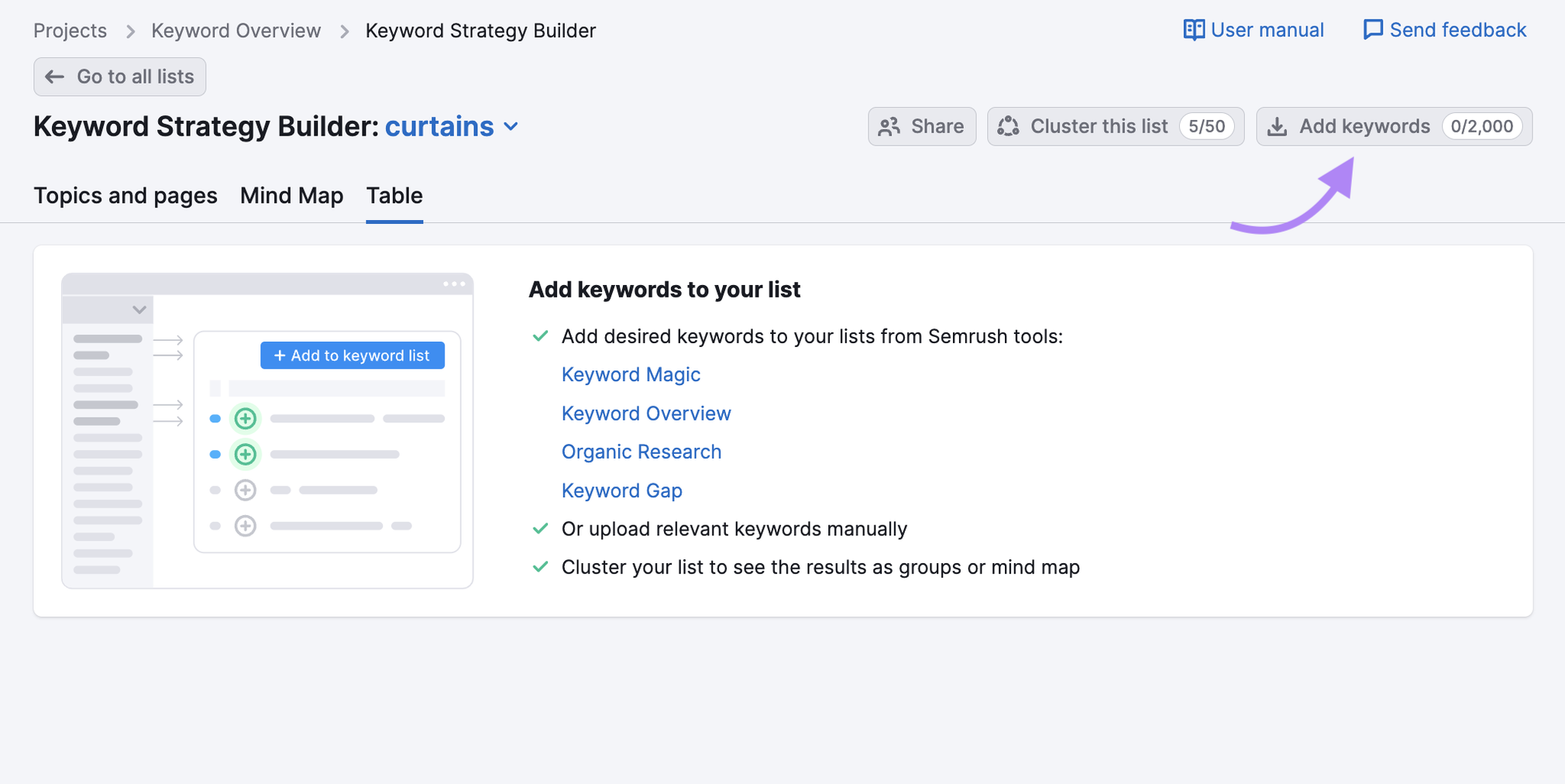The image size is (1565, 784).
Task: Switch to the Topics and pages tab
Action: pyautogui.click(x=126, y=196)
